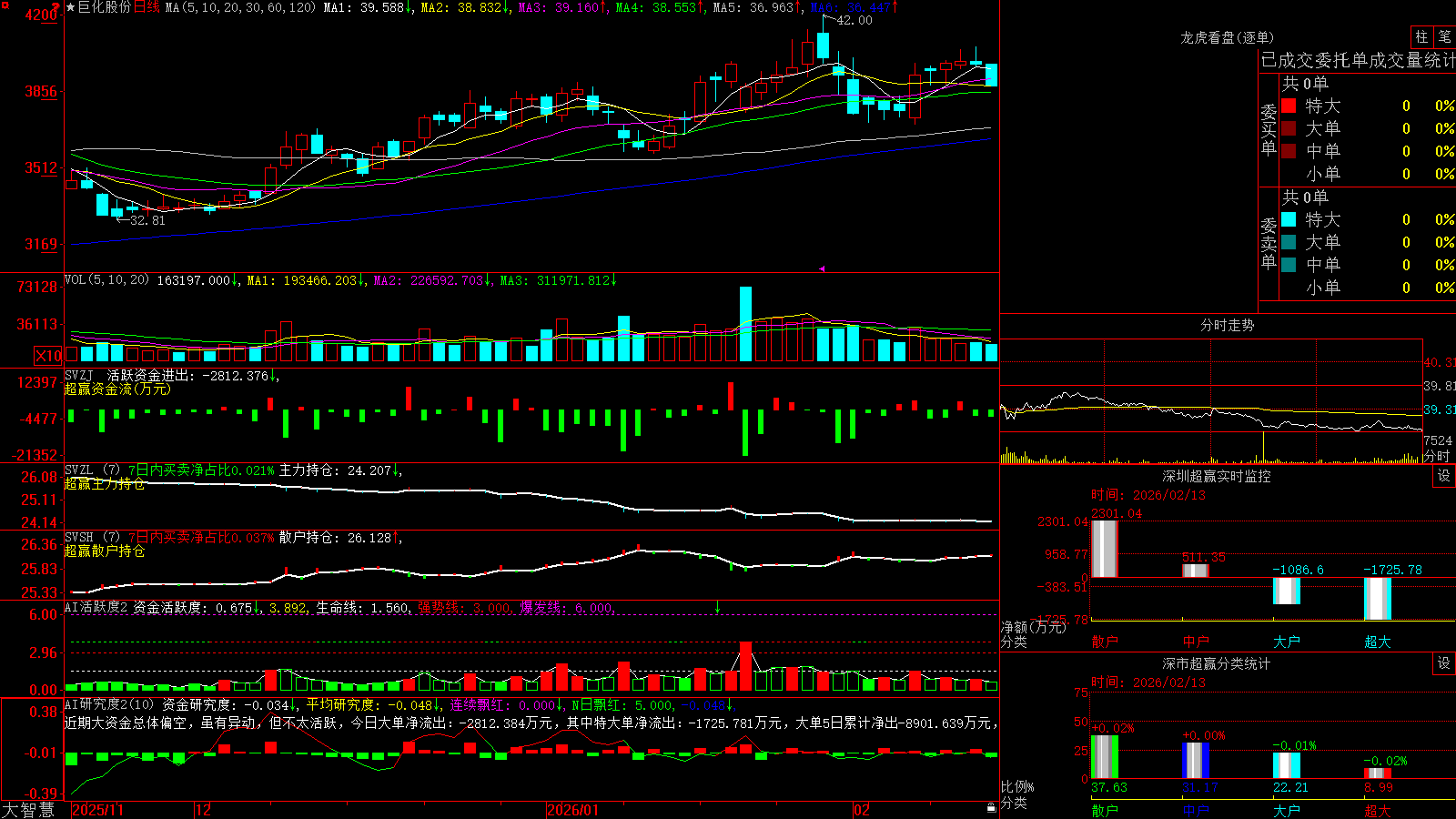Click the 爆发线: 6.000 label
The height and width of the screenshot is (819, 1456).
pyautogui.click(x=567, y=607)
